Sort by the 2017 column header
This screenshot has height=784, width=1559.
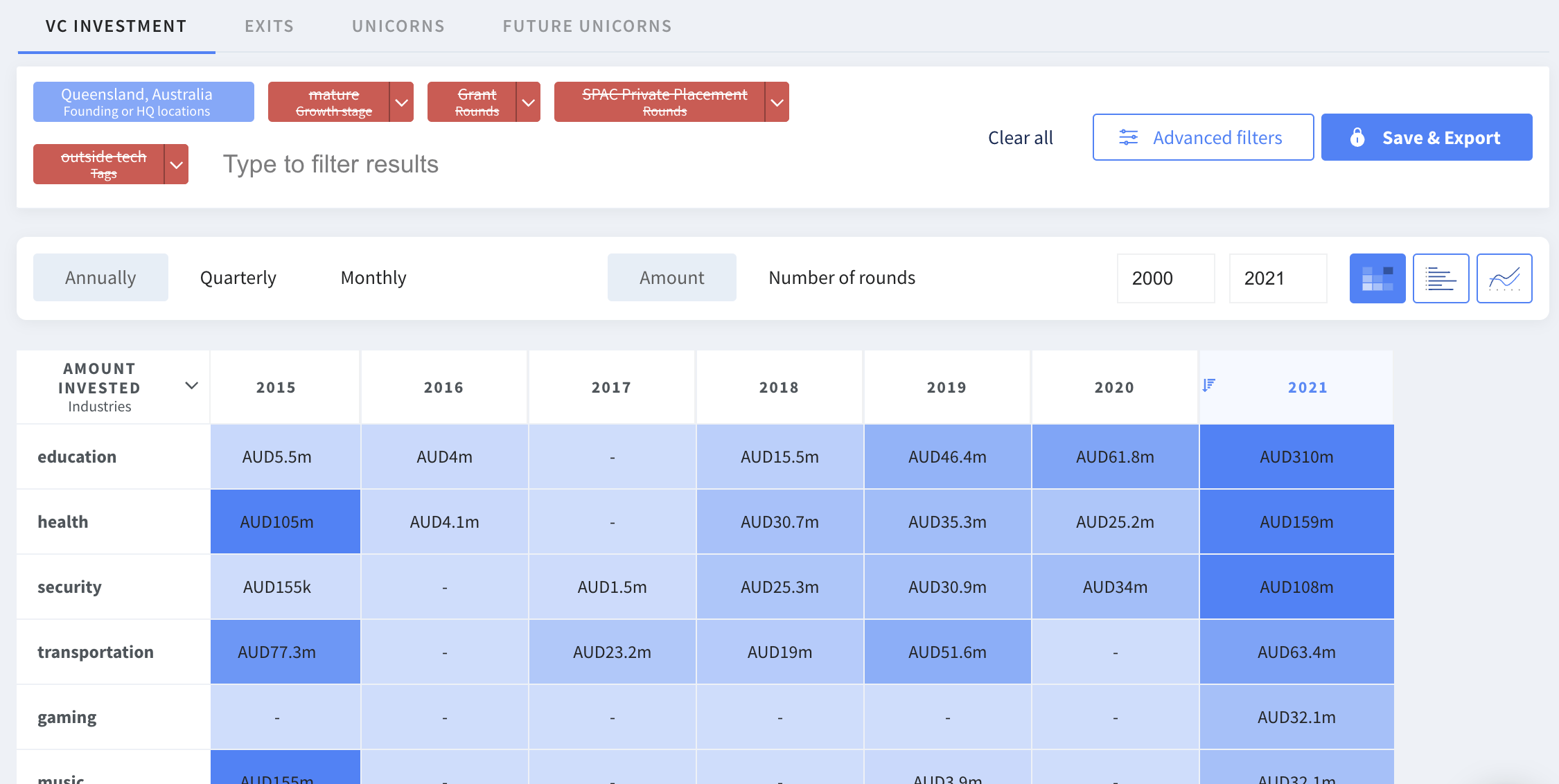point(612,387)
